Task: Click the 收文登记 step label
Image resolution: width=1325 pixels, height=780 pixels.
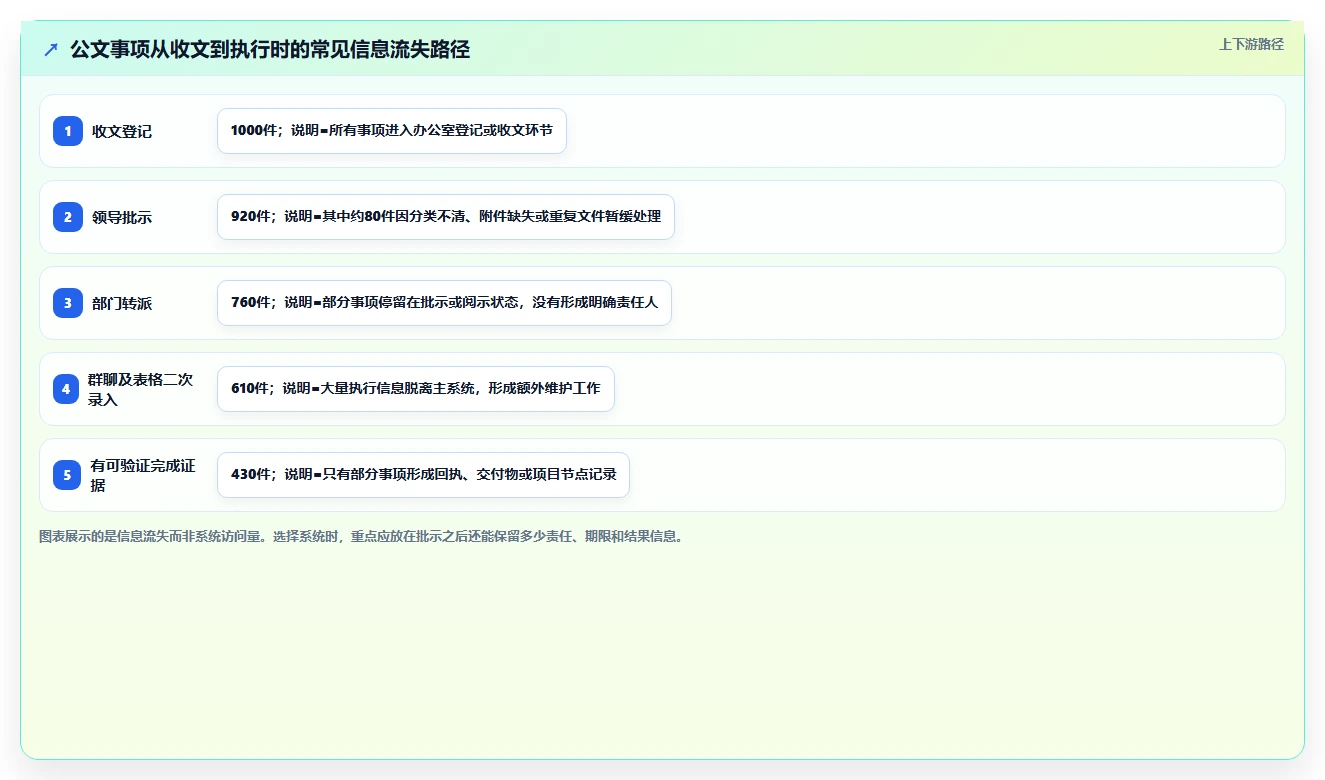Action: (122, 131)
